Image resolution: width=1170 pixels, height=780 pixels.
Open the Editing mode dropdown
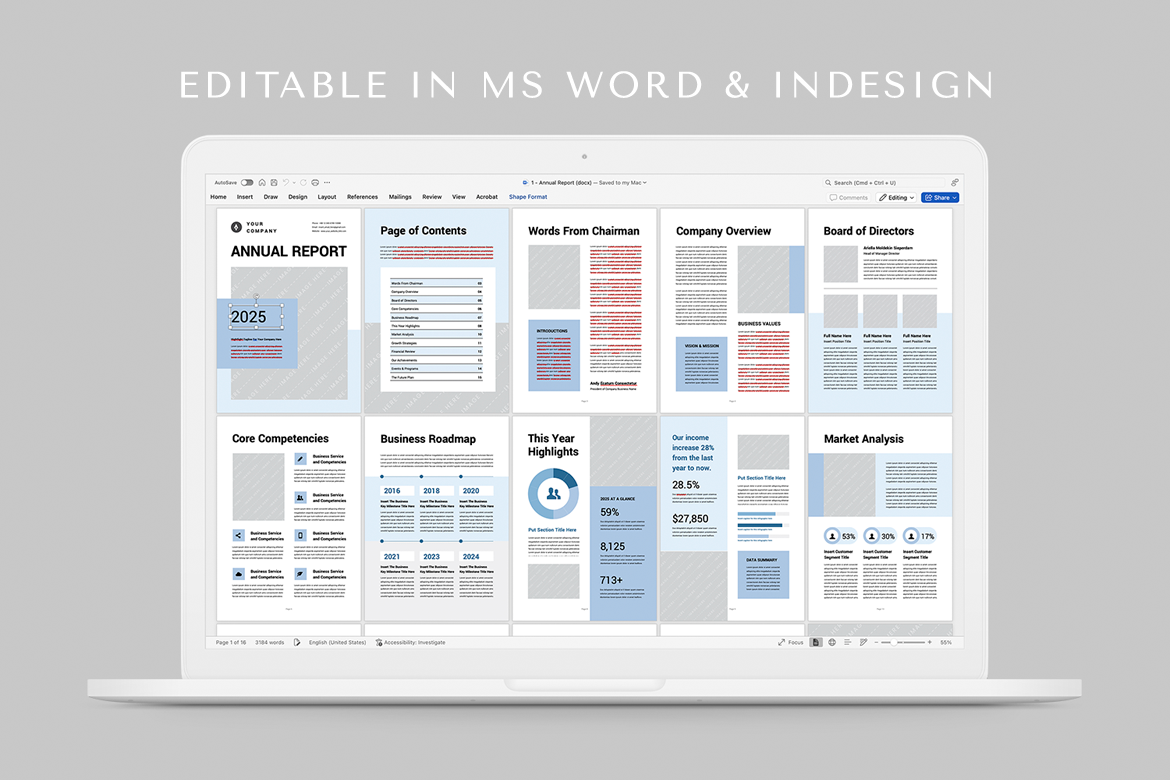click(896, 198)
